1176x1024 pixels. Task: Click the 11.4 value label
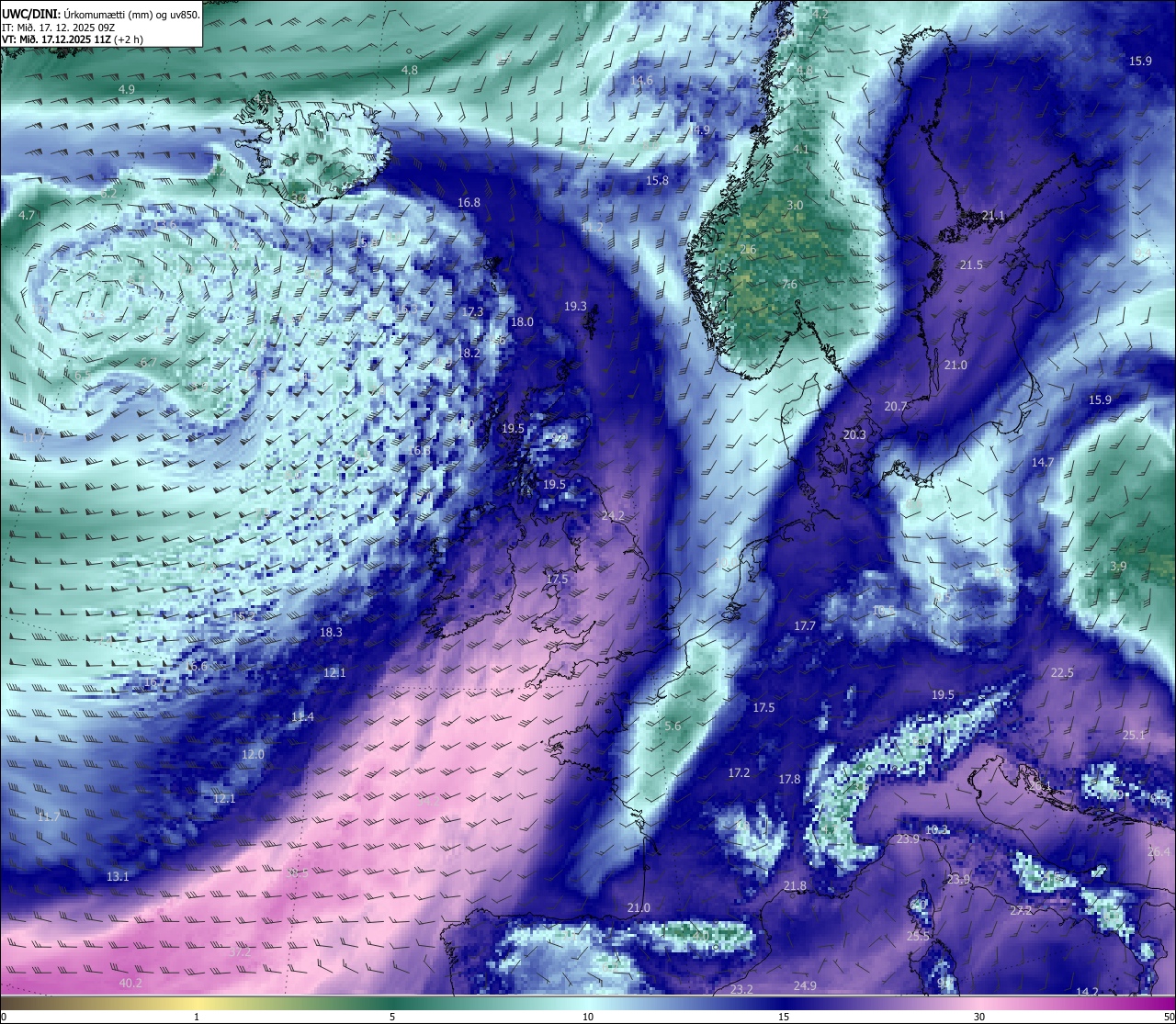[x=302, y=716]
